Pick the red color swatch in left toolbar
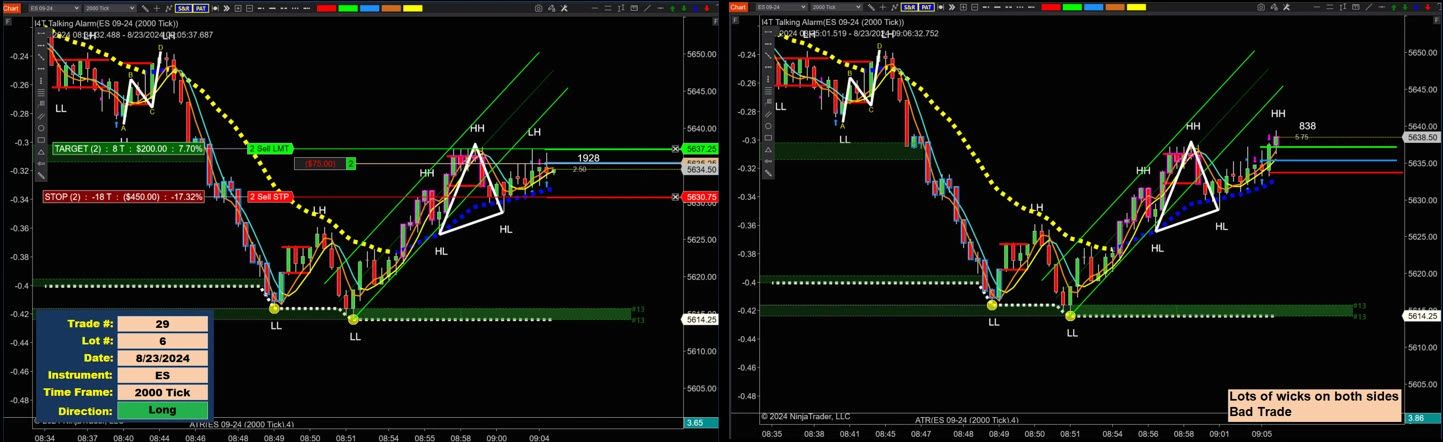This screenshot has height=442, width=1443. pos(326,8)
